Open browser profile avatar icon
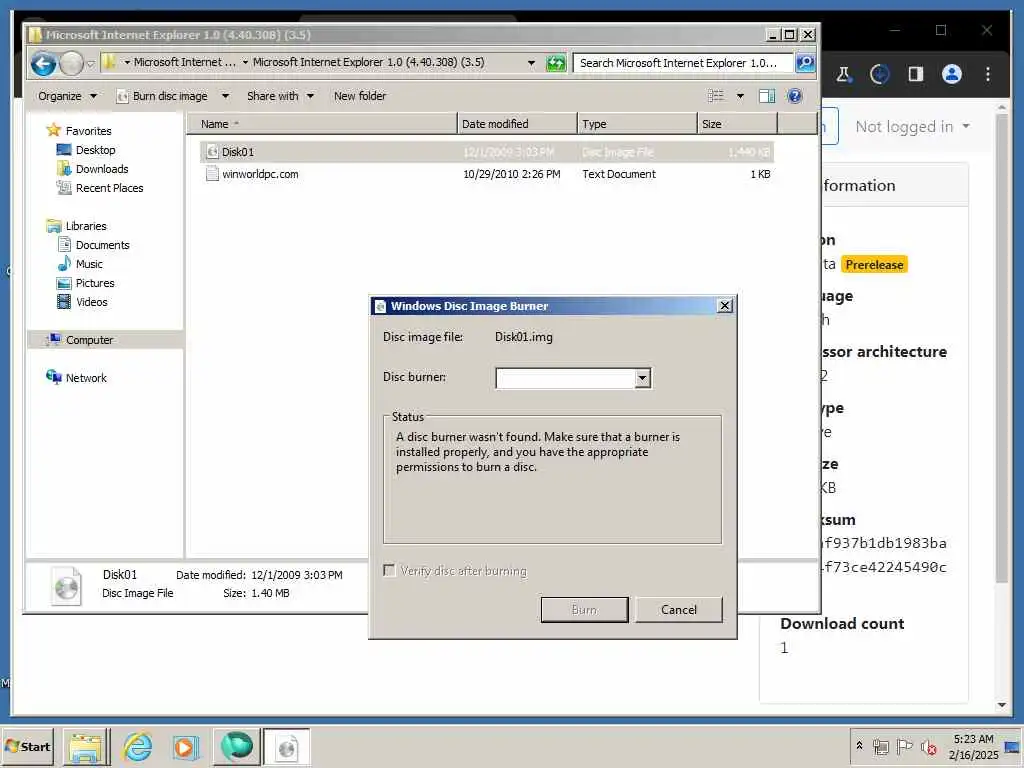1024x768 pixels. tap(952, 74)
